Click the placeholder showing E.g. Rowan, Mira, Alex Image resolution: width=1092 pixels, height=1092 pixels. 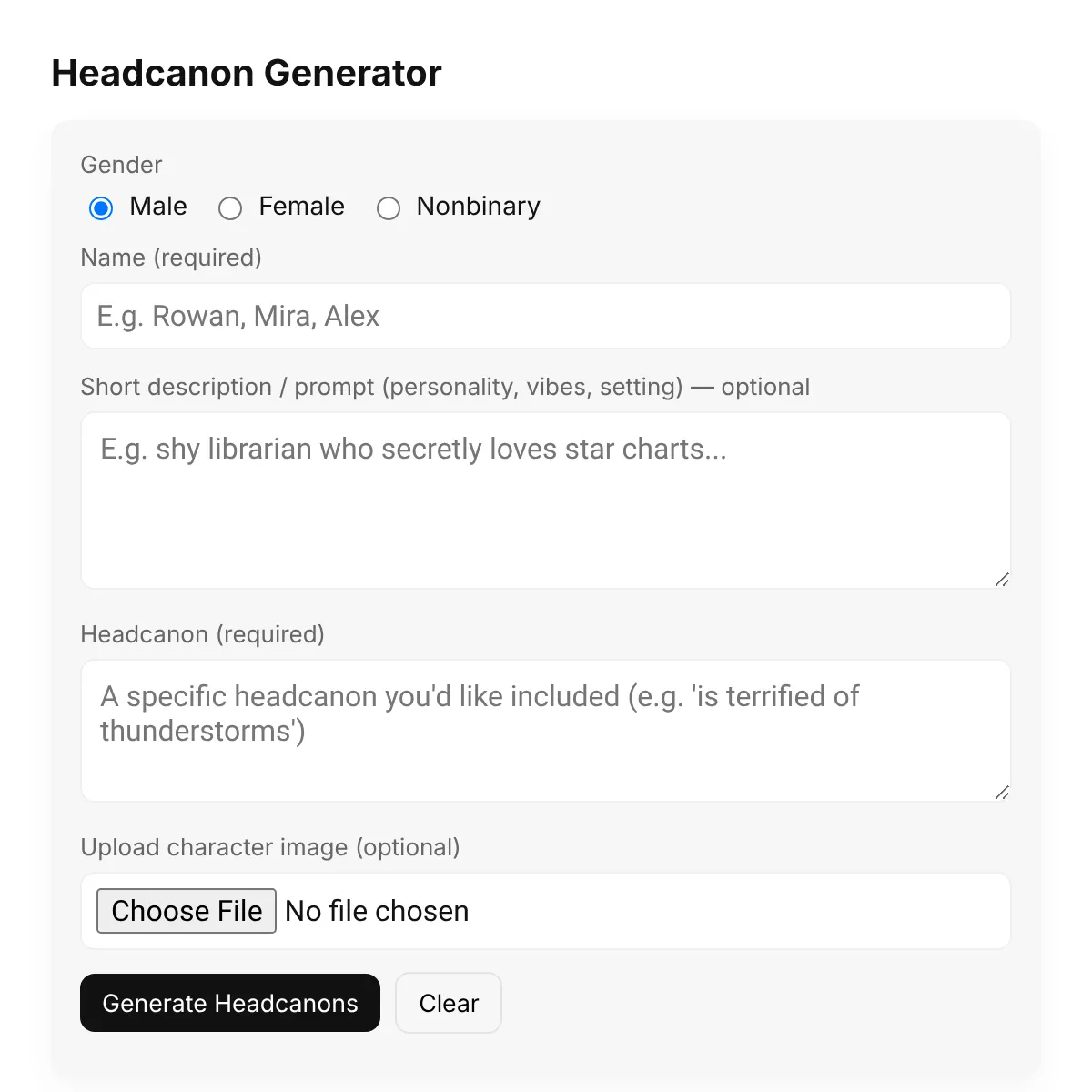236,316
